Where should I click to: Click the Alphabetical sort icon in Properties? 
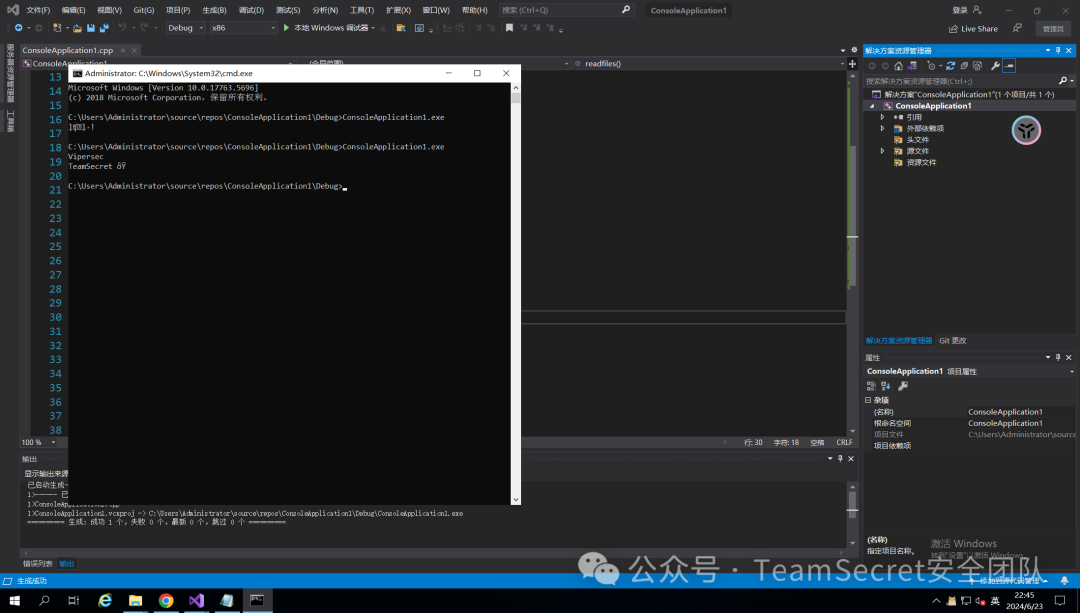tap(886, 386)
